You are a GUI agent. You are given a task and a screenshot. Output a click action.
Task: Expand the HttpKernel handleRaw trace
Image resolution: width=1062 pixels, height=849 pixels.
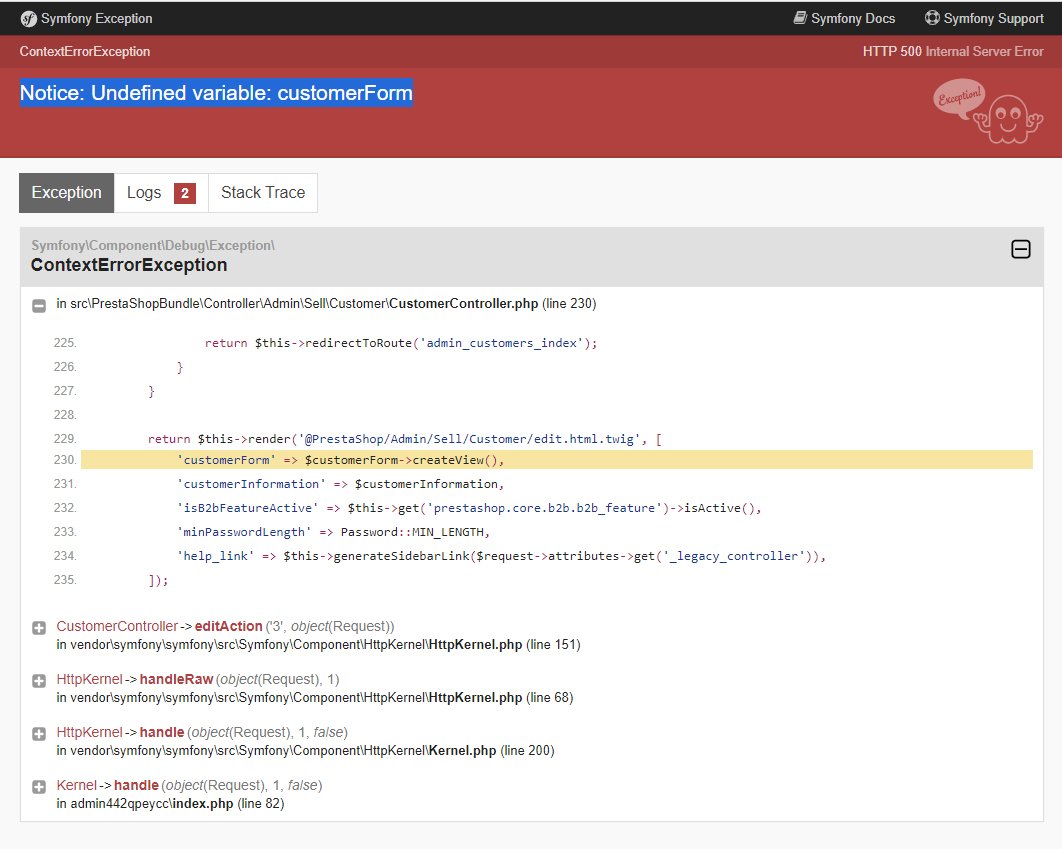39,680
